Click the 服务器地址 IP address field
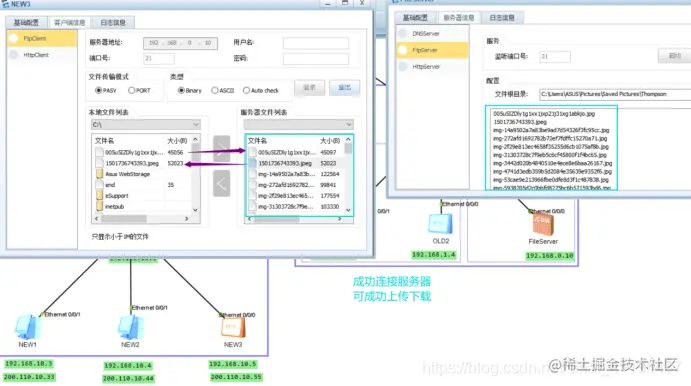This screenshot has width=691, height=386. (180, 43)
